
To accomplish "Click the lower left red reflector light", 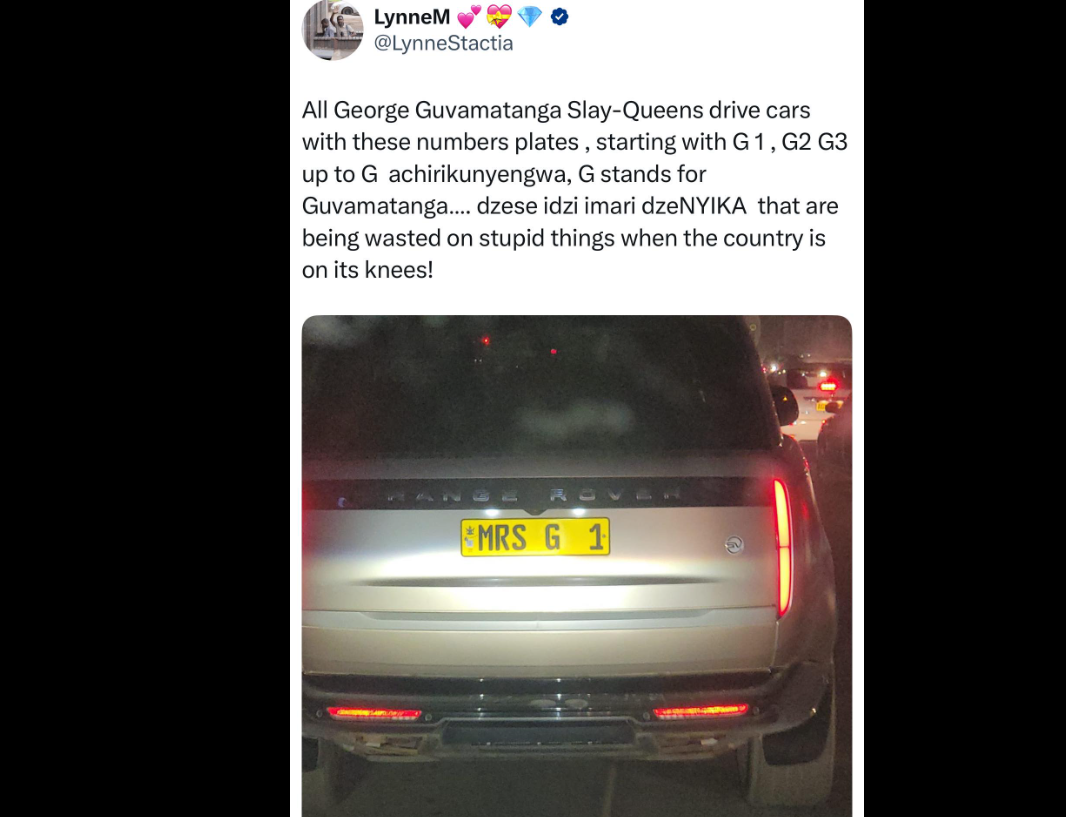I will [x=375, y=713].
